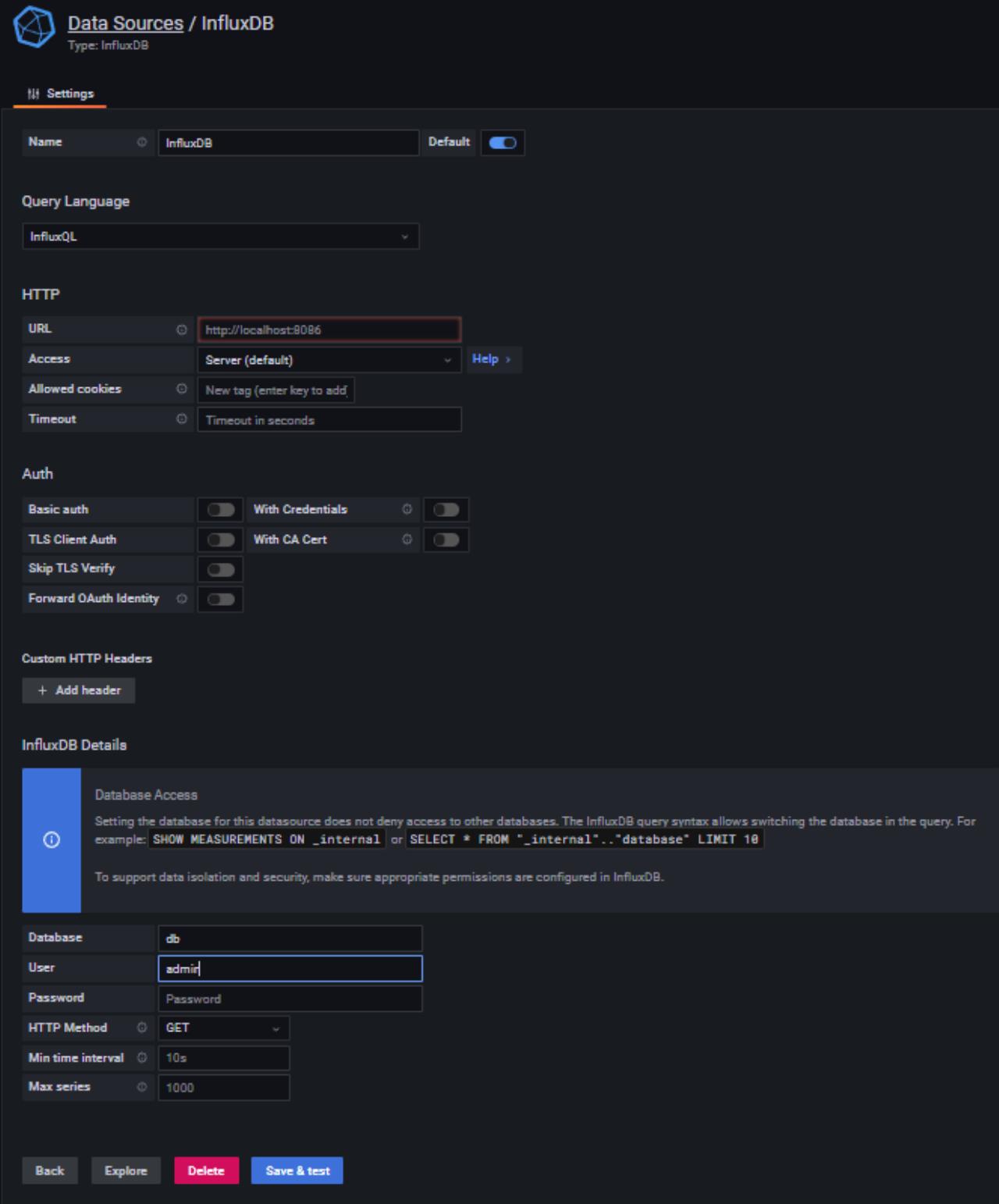Focus the User input field
The height and width of the screenshot is (1204, 999).
[x=290, y=968]
